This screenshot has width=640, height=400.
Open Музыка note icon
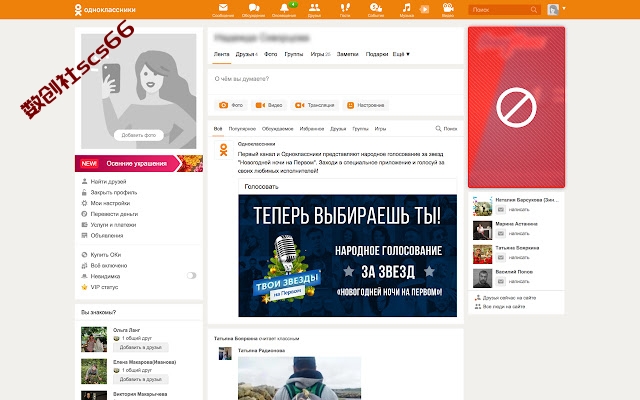point(407,10)
